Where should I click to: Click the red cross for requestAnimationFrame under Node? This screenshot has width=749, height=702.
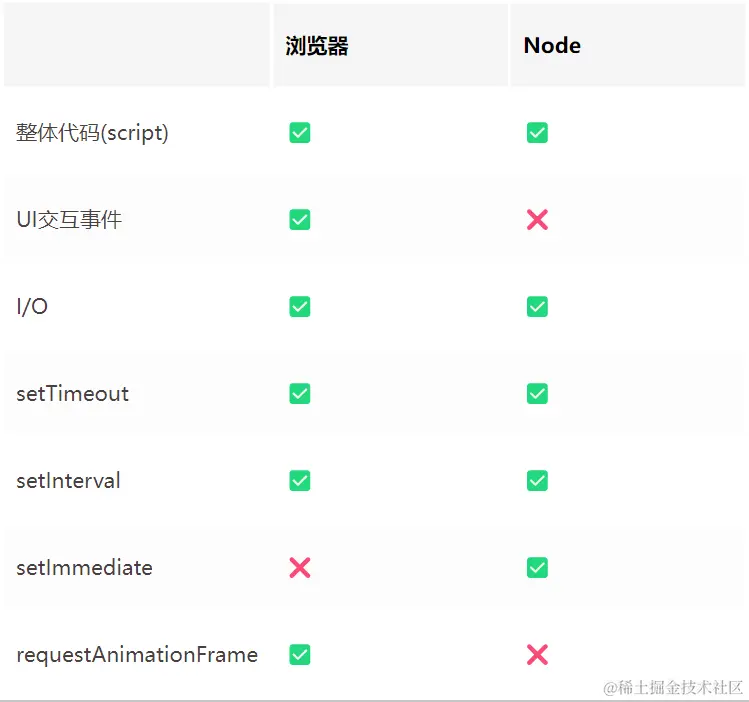pyautogui.click(x=537, y=655)
